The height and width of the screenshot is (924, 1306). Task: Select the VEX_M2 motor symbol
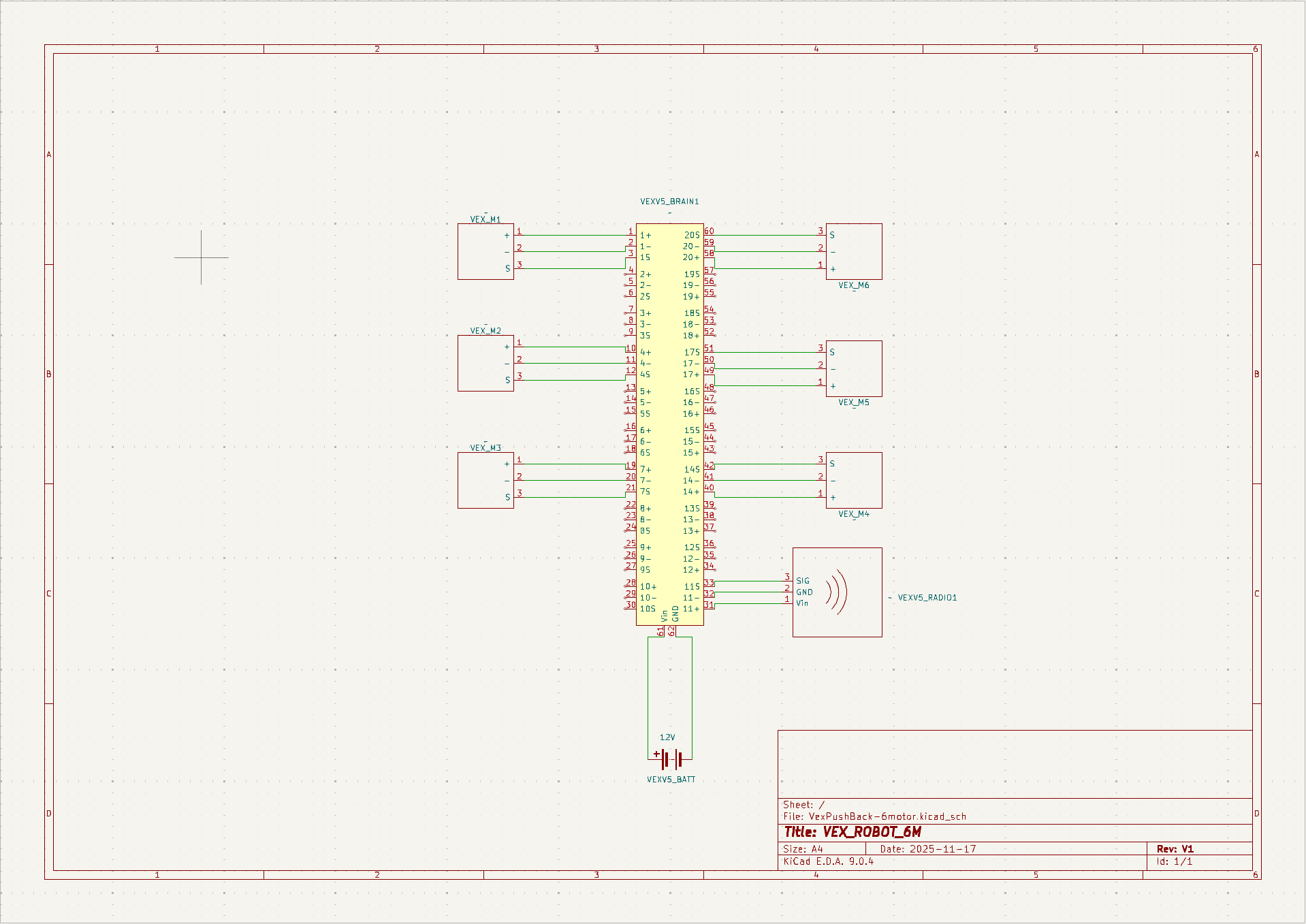(x=485, y=362)
